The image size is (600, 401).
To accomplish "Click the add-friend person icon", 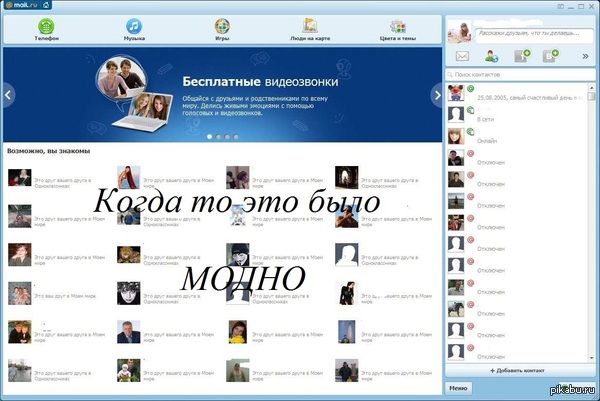I will click(x=492, y=57).
